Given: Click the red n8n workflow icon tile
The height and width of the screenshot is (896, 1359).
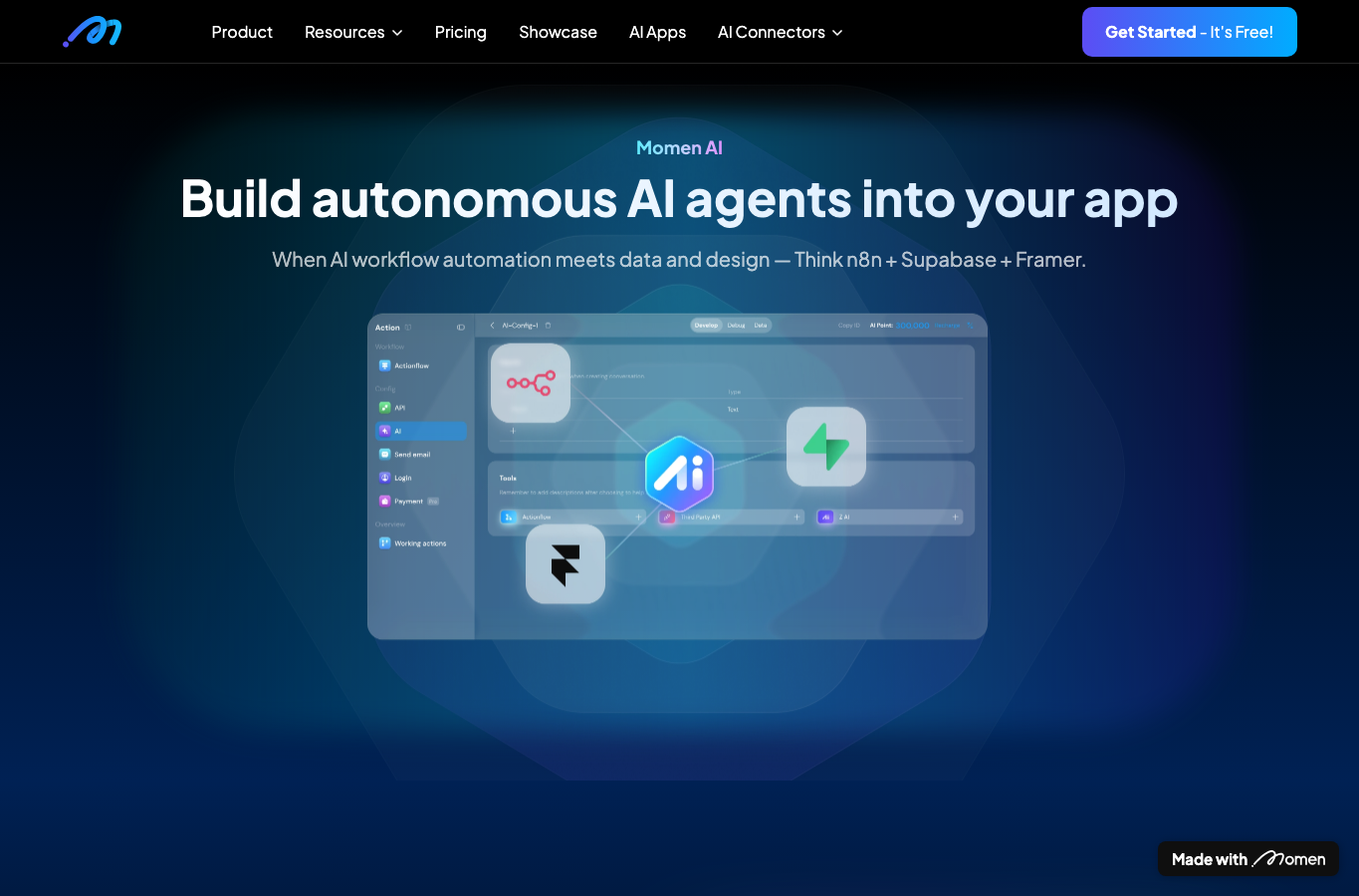Looking at the screenshot, I should [531, 383].
